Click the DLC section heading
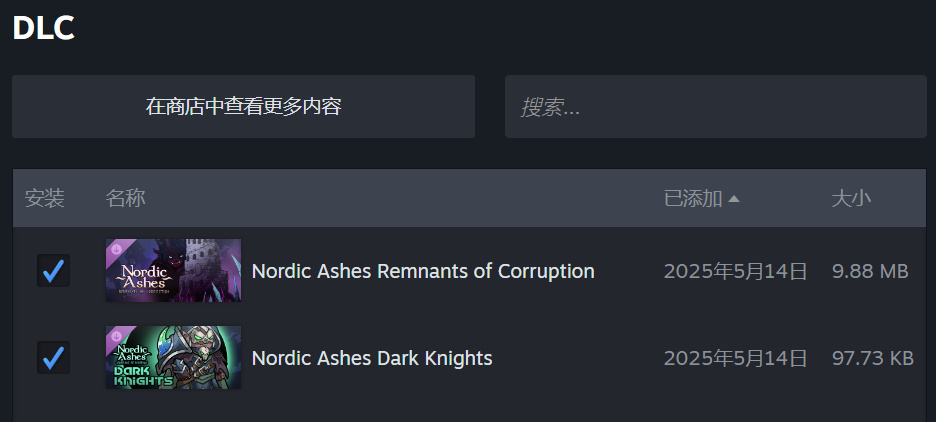The width and height of the screenshot is (936, 422). click(x=44, y=28)
